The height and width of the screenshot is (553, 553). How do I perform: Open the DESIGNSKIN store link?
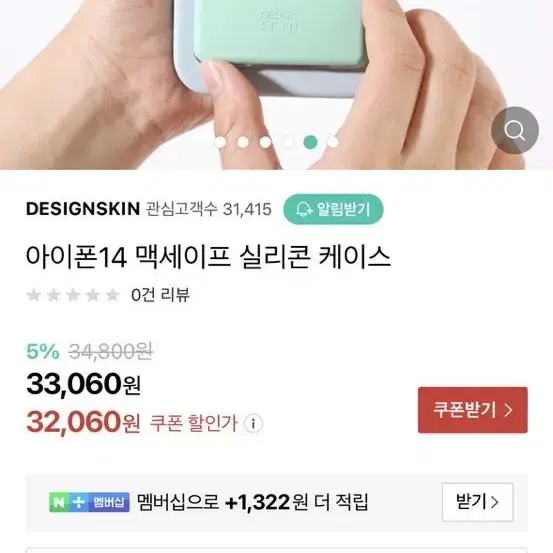(x=83, y=209)
